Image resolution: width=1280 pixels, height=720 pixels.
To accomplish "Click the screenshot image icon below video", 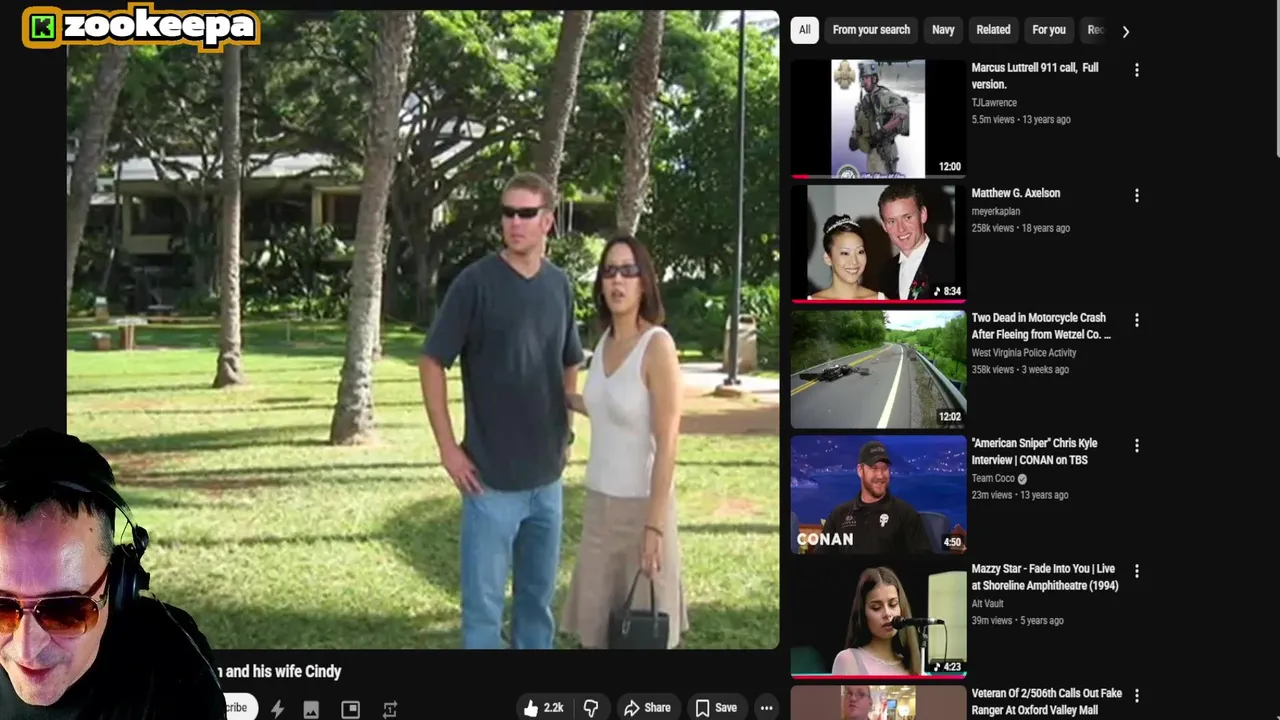I will [311, 709].
